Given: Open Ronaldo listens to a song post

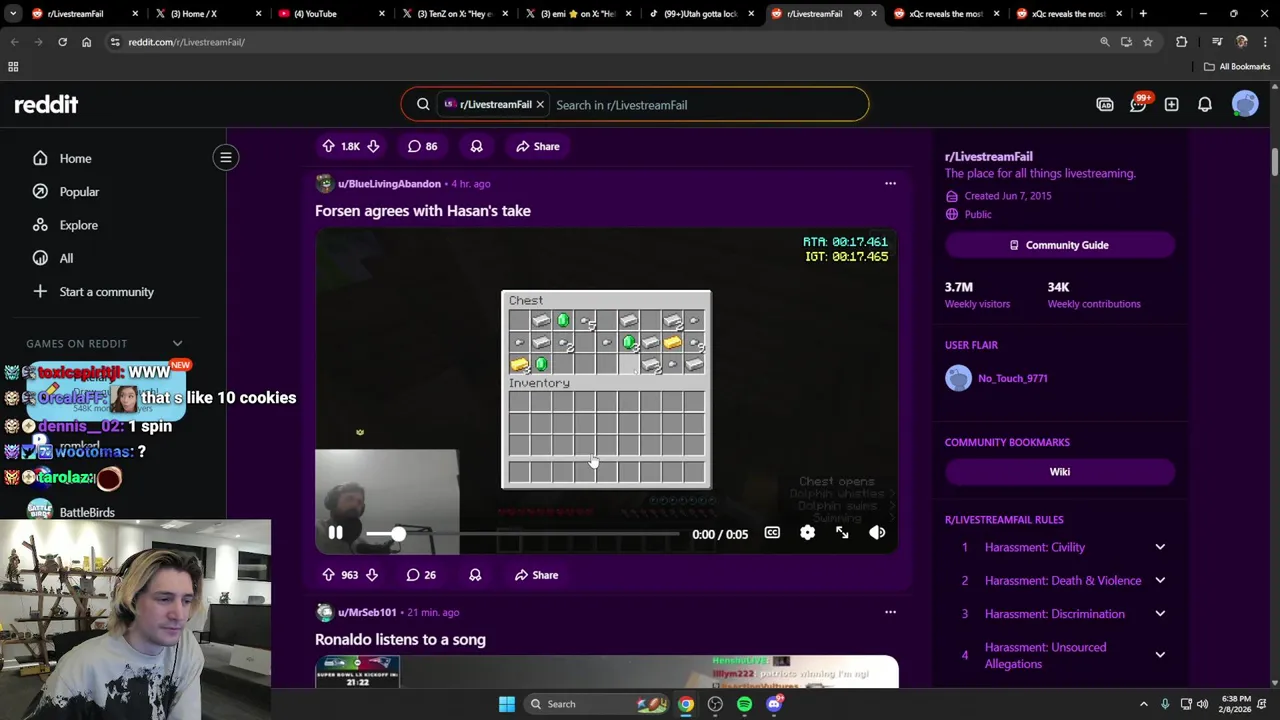Looking at the screenshot, I should click(400, 639).
